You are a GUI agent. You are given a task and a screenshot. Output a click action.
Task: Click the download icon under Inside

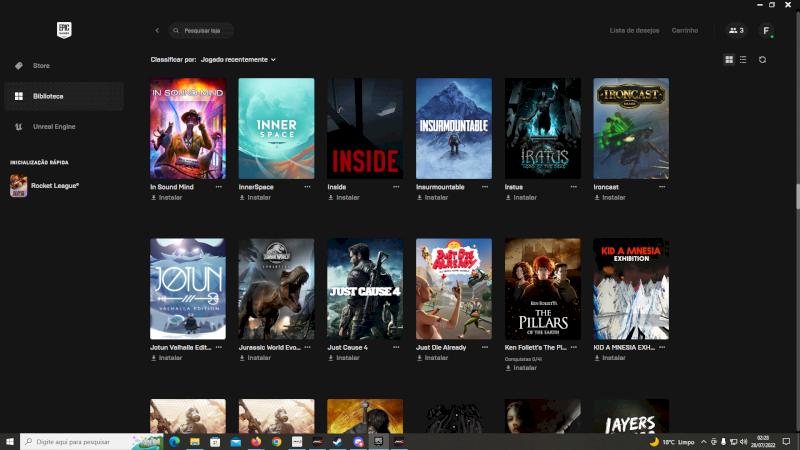click(x=331, y=197)
